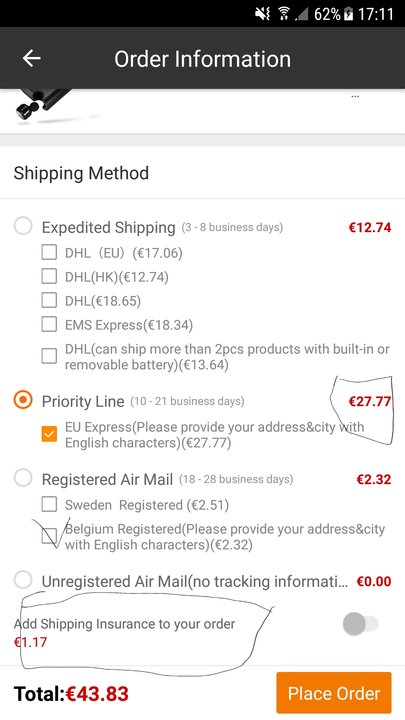Select the Priority Line radio button
This screenshot has width=405, height=720.
click(23, 400)
